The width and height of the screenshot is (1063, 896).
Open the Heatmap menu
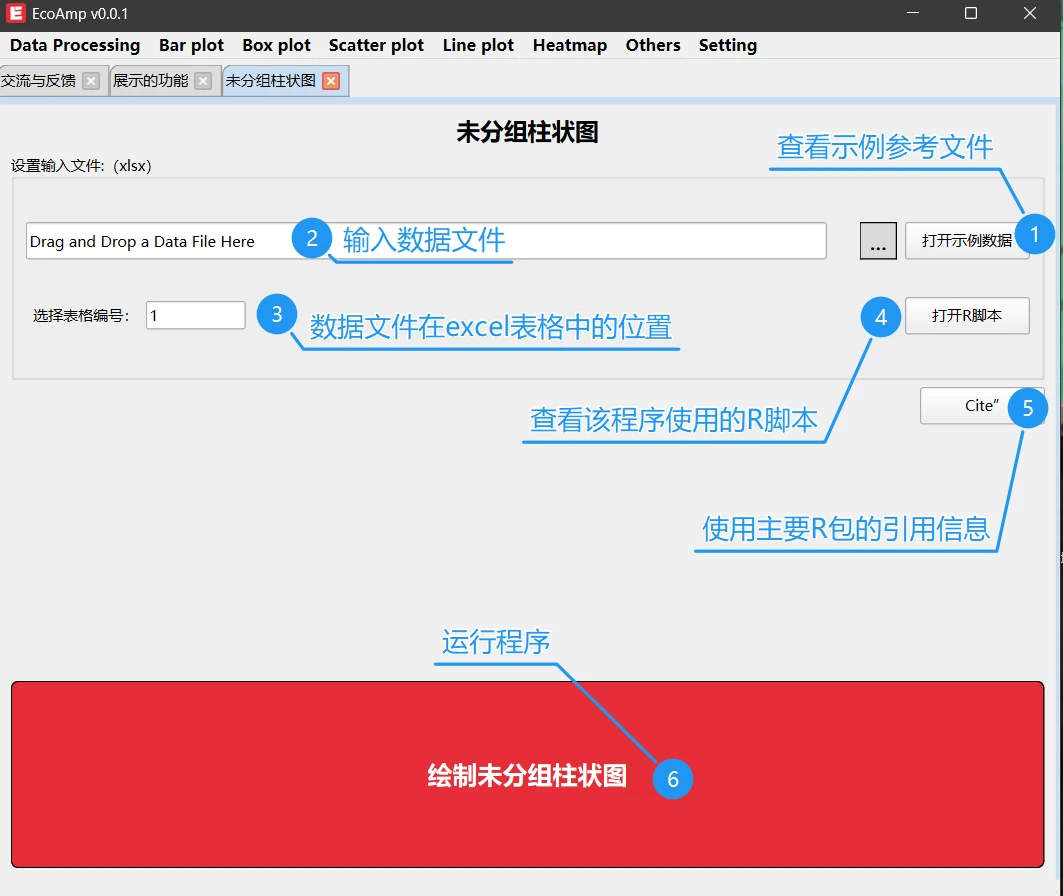pyautogui.click(x=569, y=45)
